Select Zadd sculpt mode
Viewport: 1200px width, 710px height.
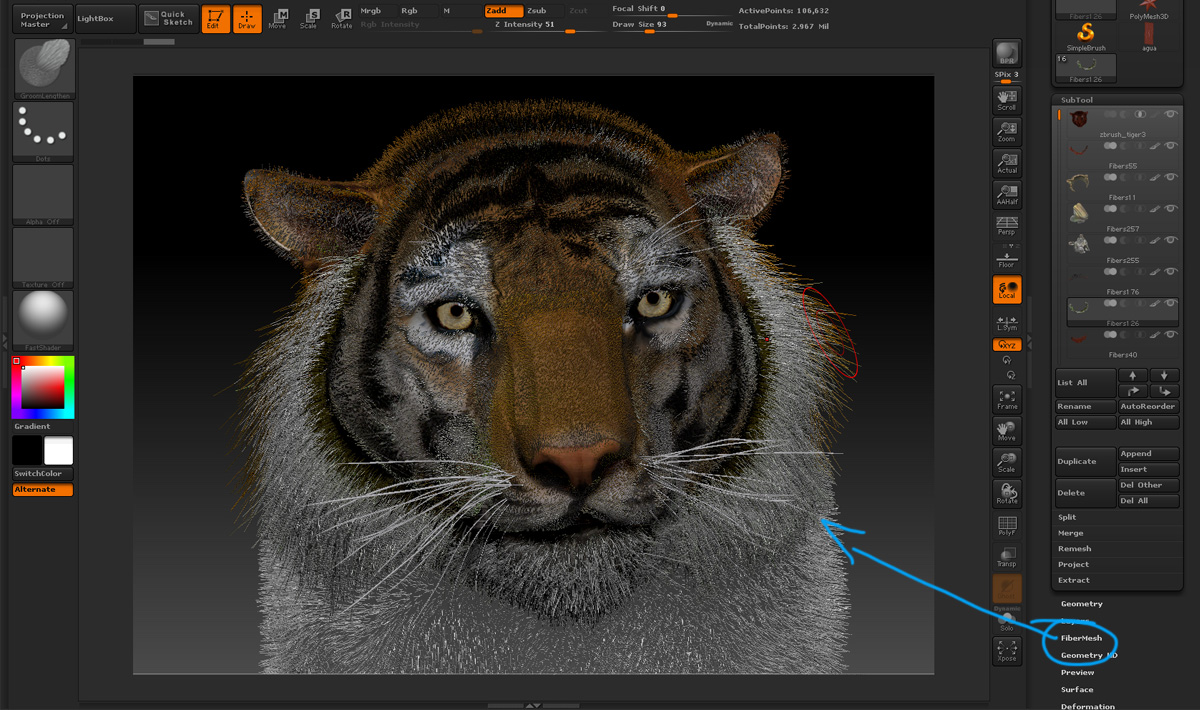(503, 11)
